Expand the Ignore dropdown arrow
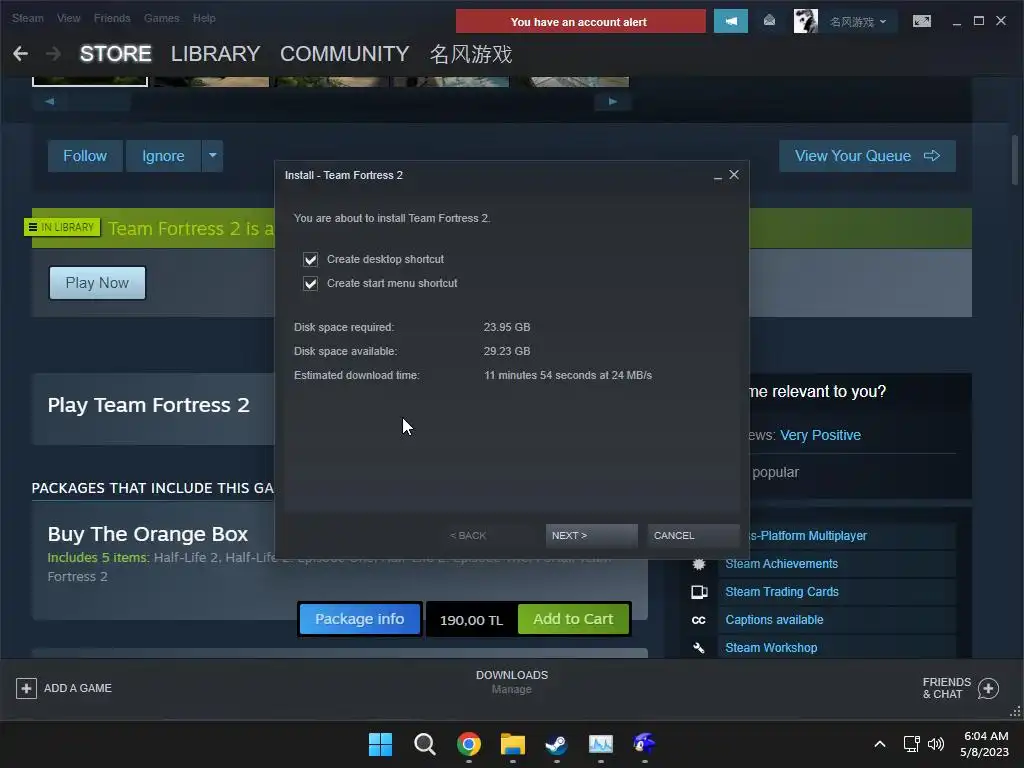Screen dimensions: 1024x768 coord(212,156)
